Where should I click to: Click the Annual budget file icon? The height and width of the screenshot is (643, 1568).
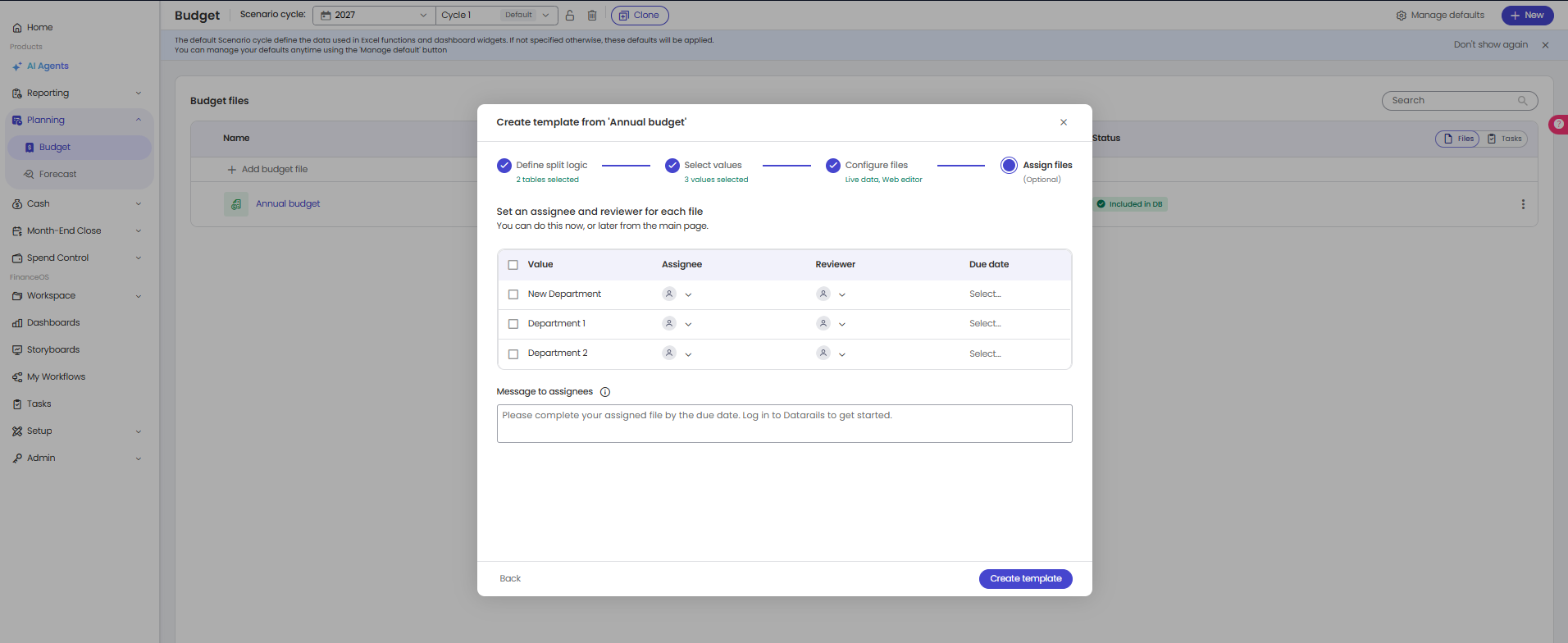coord(236,203)
